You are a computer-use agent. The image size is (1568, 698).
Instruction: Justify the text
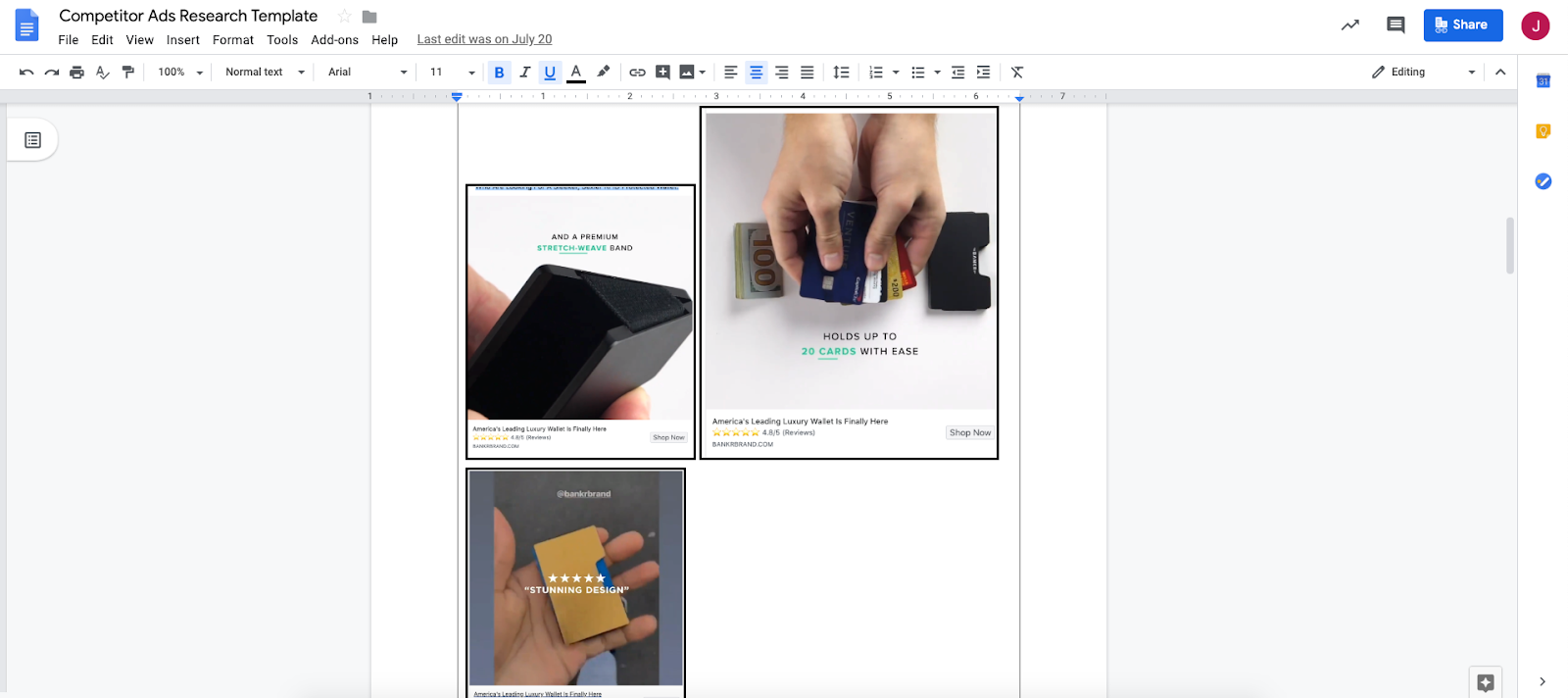[x=807, y=72]
